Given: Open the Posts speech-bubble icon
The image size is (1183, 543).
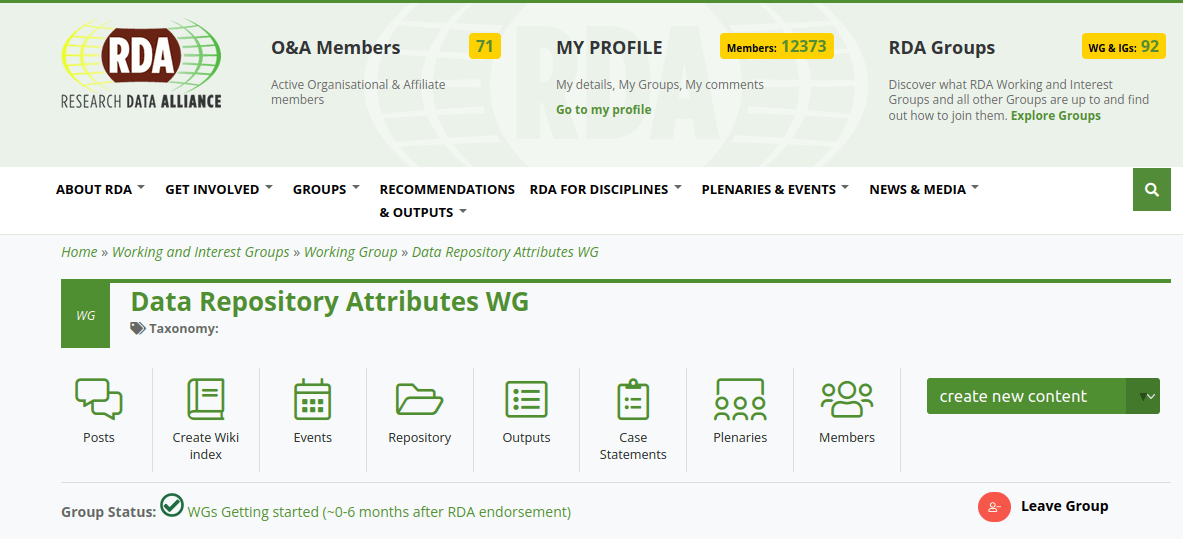Looking at the screenshot, I should coord(99,399).
